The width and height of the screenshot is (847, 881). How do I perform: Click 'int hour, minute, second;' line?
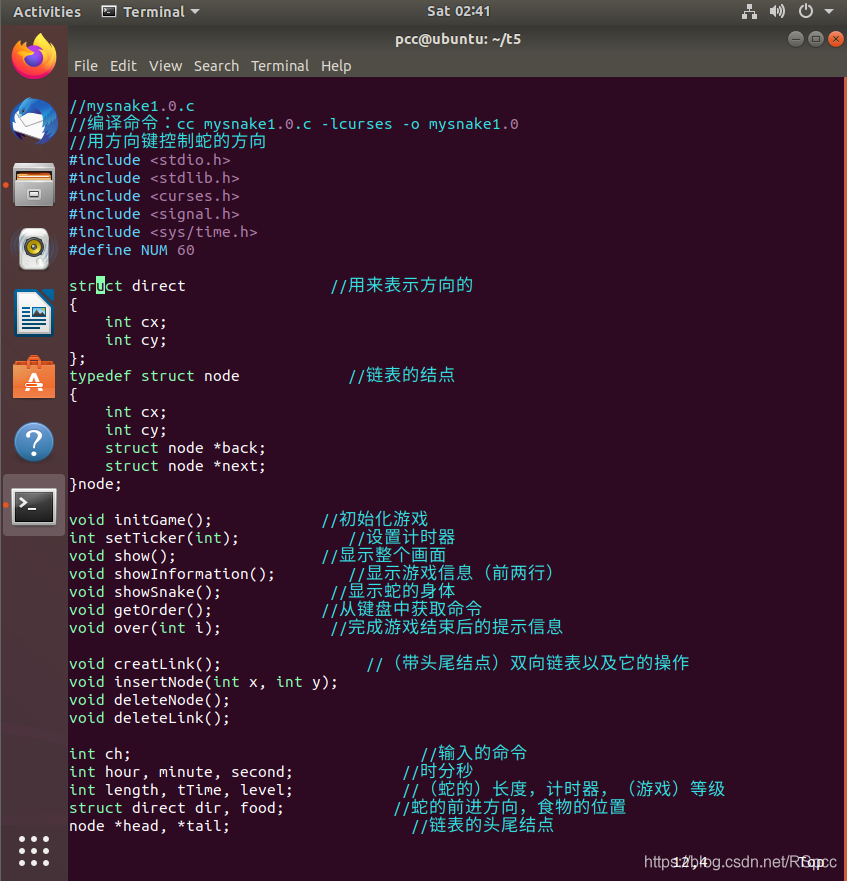pyautogui.click(x=181, y=771)
